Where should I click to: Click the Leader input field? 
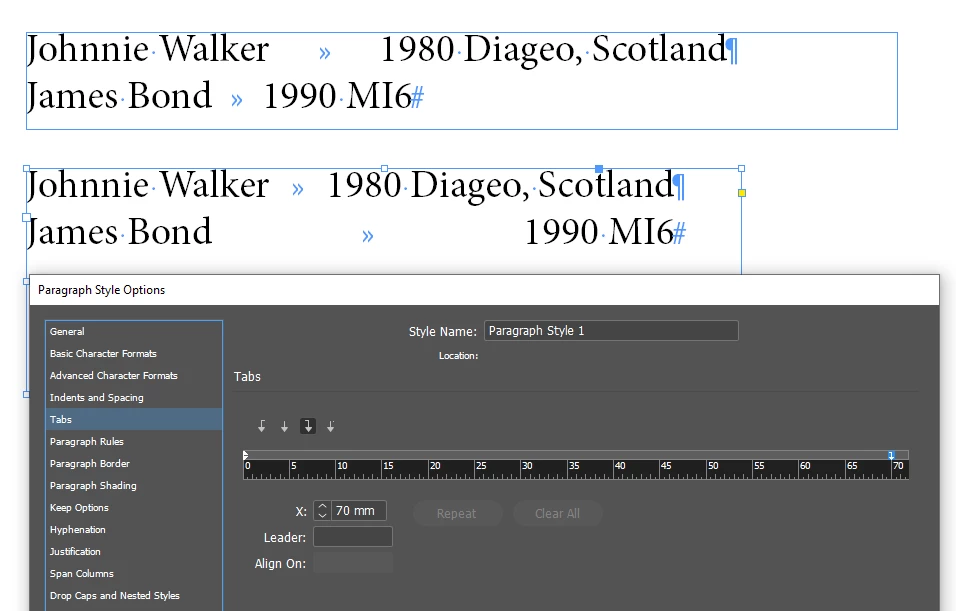click(x=352, y=537)
